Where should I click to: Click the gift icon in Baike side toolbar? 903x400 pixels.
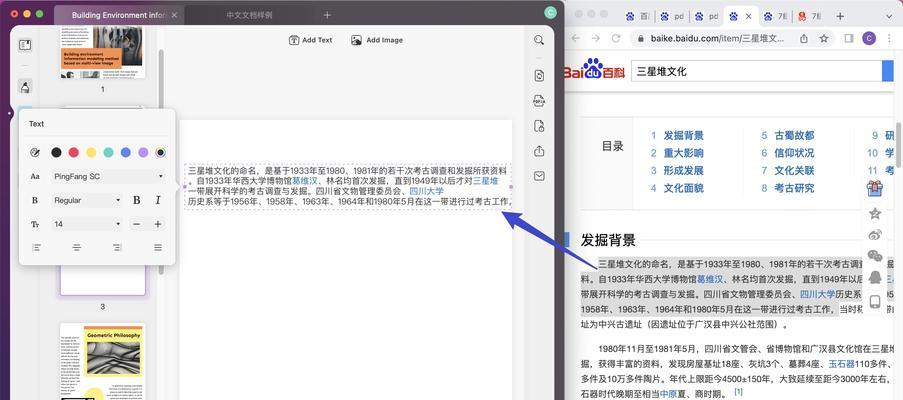pos(875,188)
